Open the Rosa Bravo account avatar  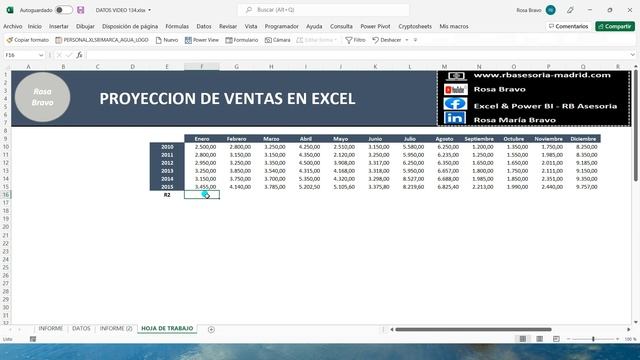pyautogui.click(x=551, y=10)
